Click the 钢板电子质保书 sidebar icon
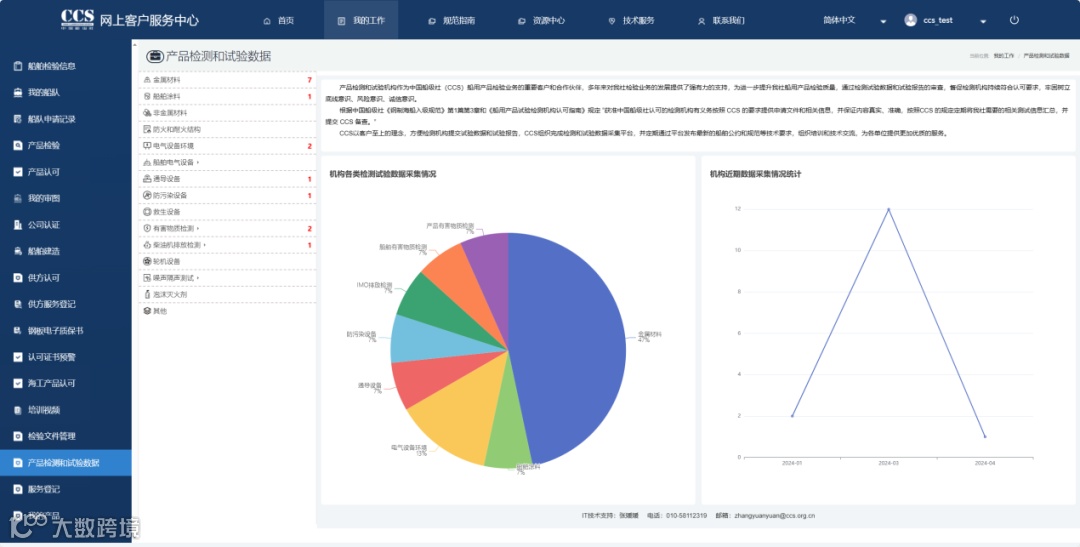1080x547 pixels. click(19, 331)
